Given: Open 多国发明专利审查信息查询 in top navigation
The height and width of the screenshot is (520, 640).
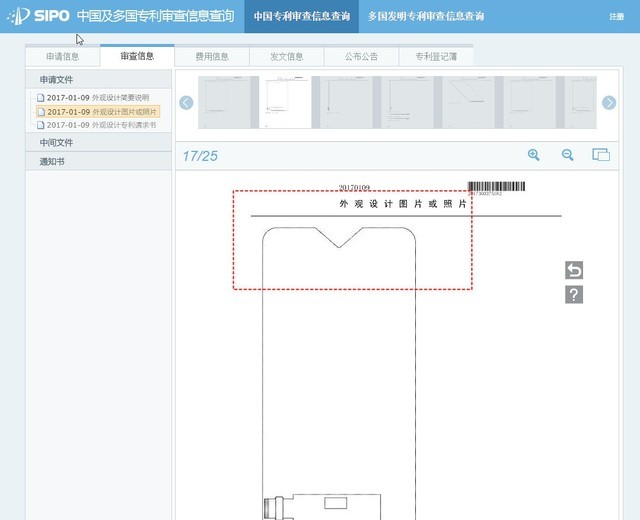Looking at the screenshot, I should point(426,17).
